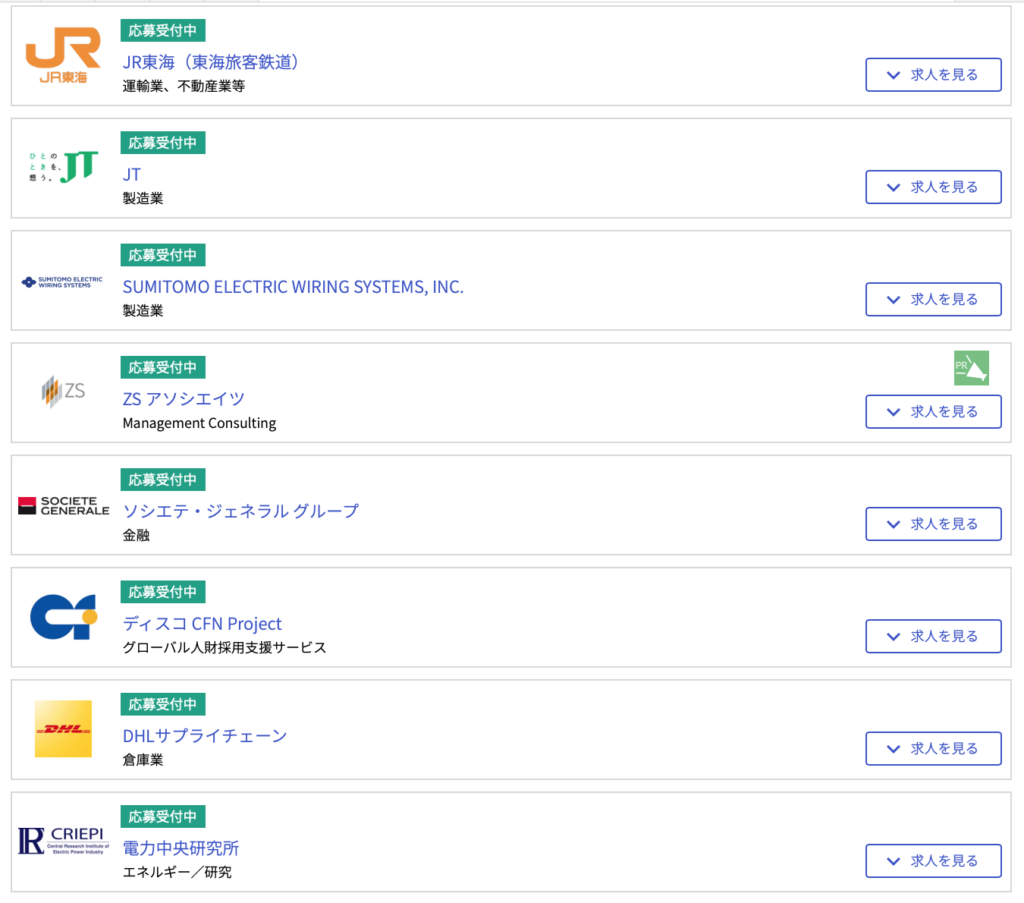Open the JT company link
The image size is (1024, 903).
(132, 174)
